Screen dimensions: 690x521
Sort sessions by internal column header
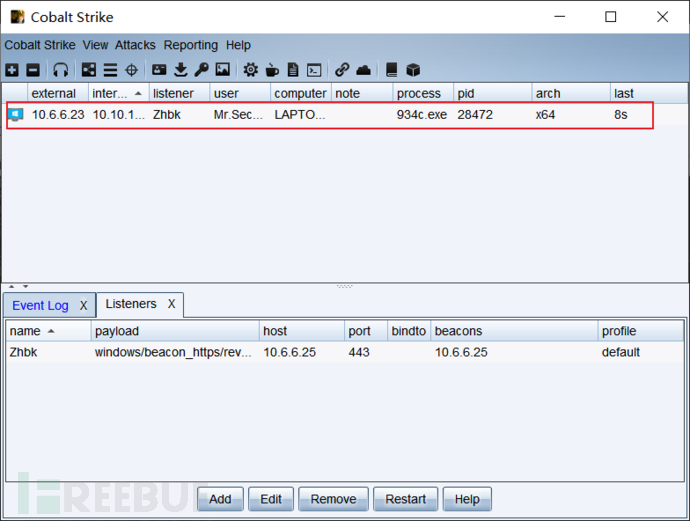click(x=119, y=93)
